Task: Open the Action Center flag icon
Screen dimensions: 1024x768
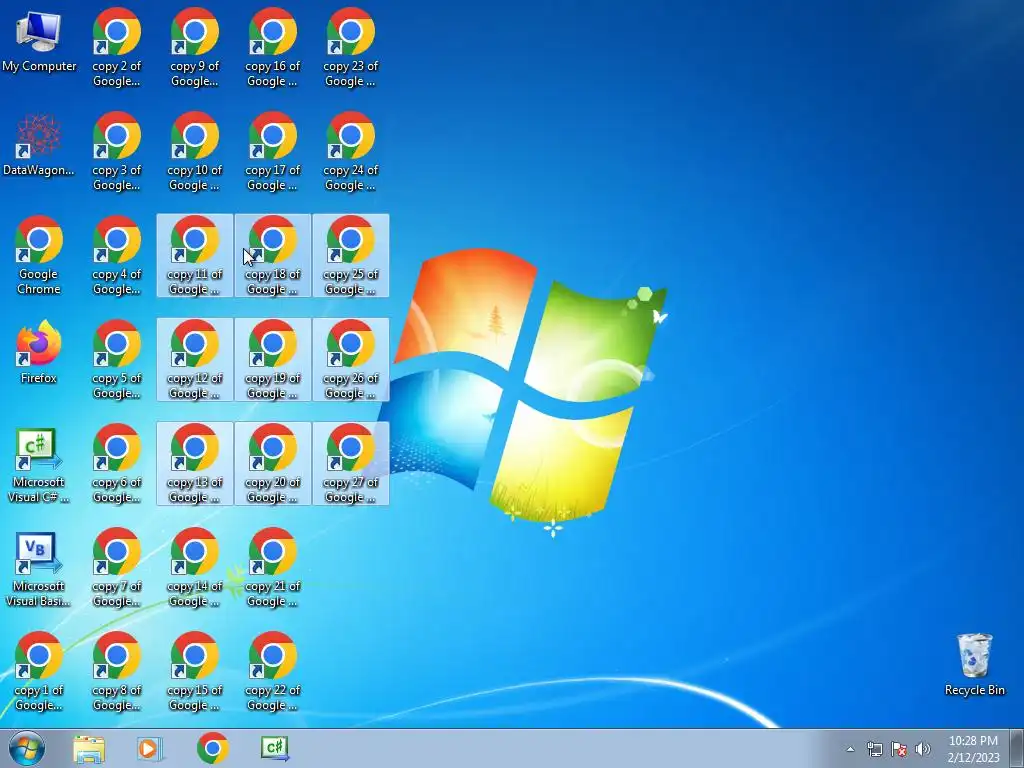Action: (899, 749)
